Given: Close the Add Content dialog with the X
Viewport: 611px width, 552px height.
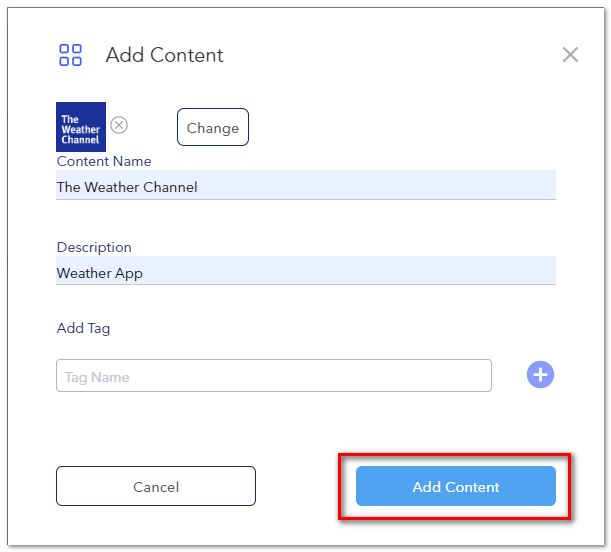Looking at the screenshot, I should click(570, 55).
